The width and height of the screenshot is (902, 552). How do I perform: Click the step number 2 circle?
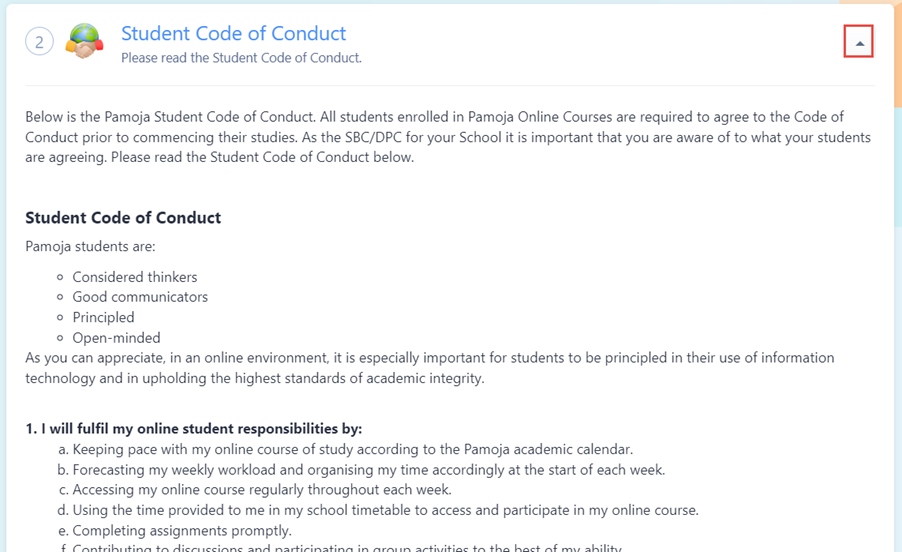click(40, 42)
